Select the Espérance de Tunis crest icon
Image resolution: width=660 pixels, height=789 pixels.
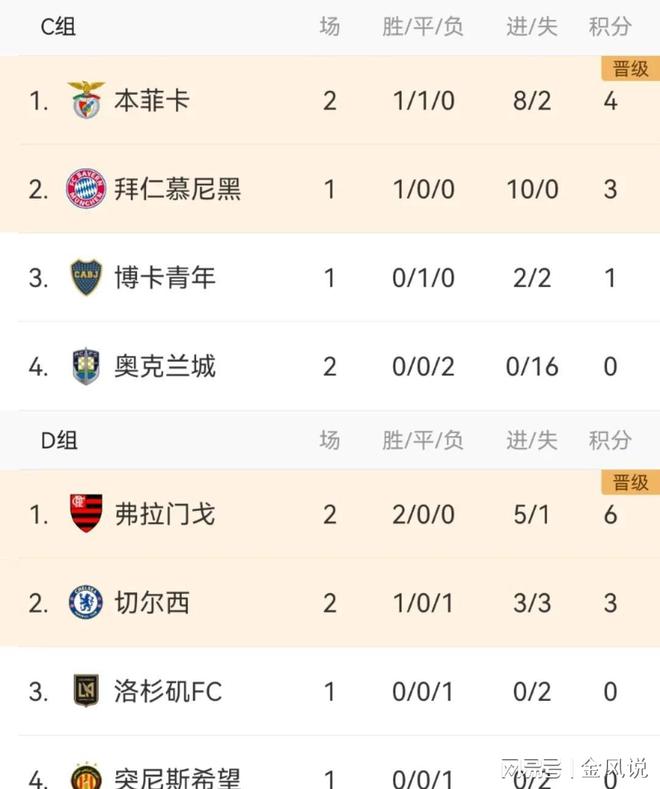pos(86,775)
